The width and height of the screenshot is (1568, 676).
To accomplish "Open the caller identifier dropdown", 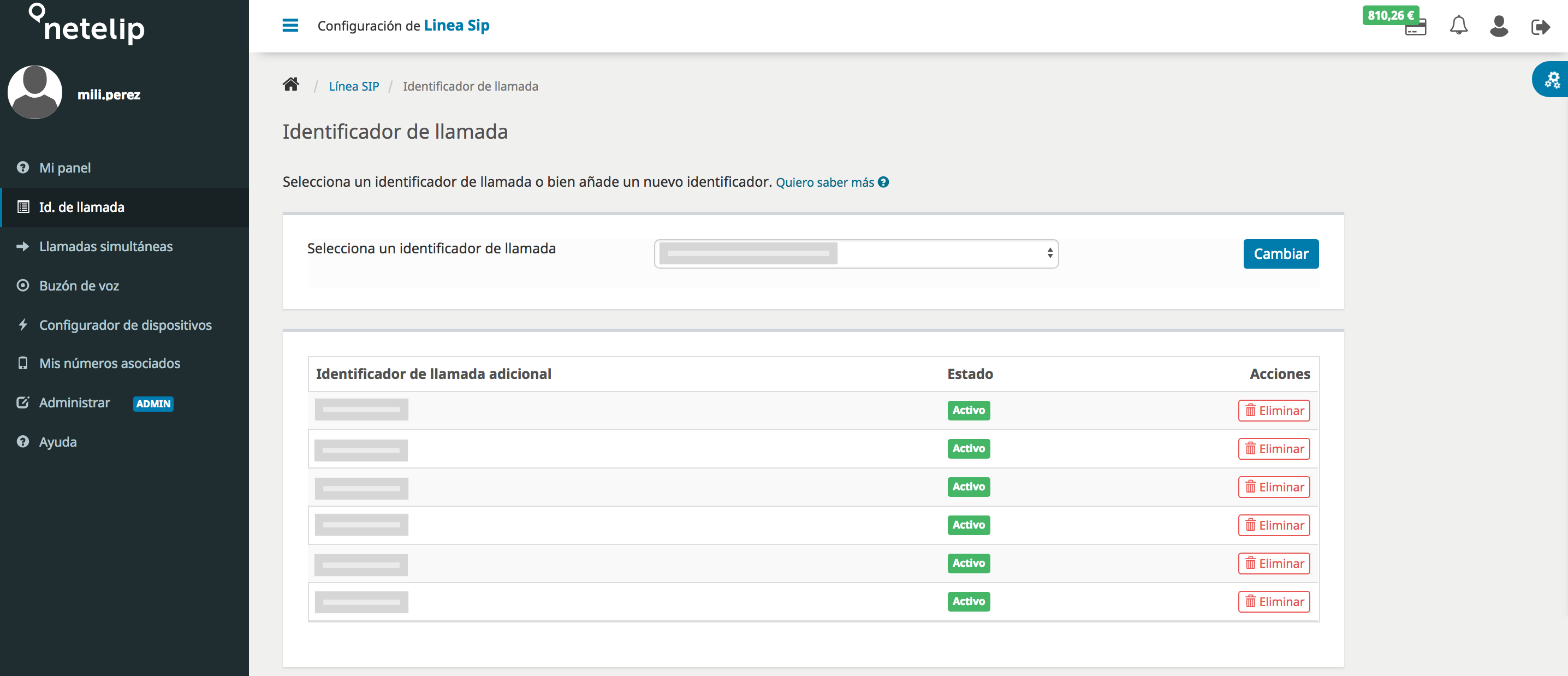I will point(856,254).
